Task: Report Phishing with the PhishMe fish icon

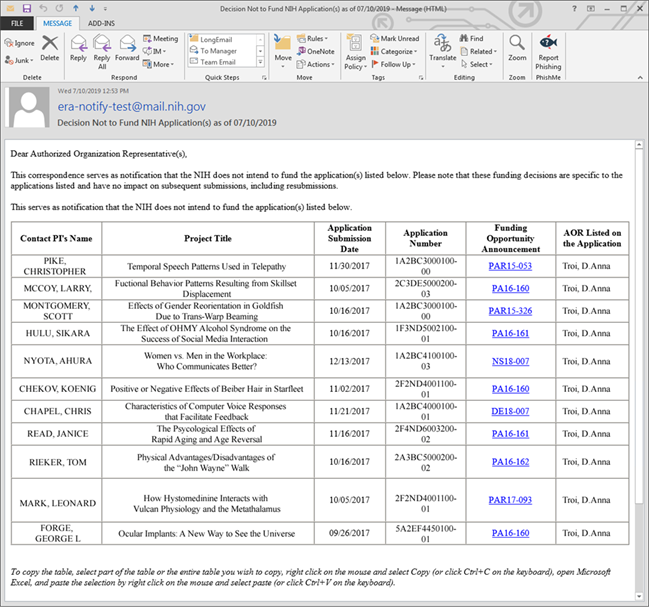Action: pyautogui.click(x=548, y=42)
